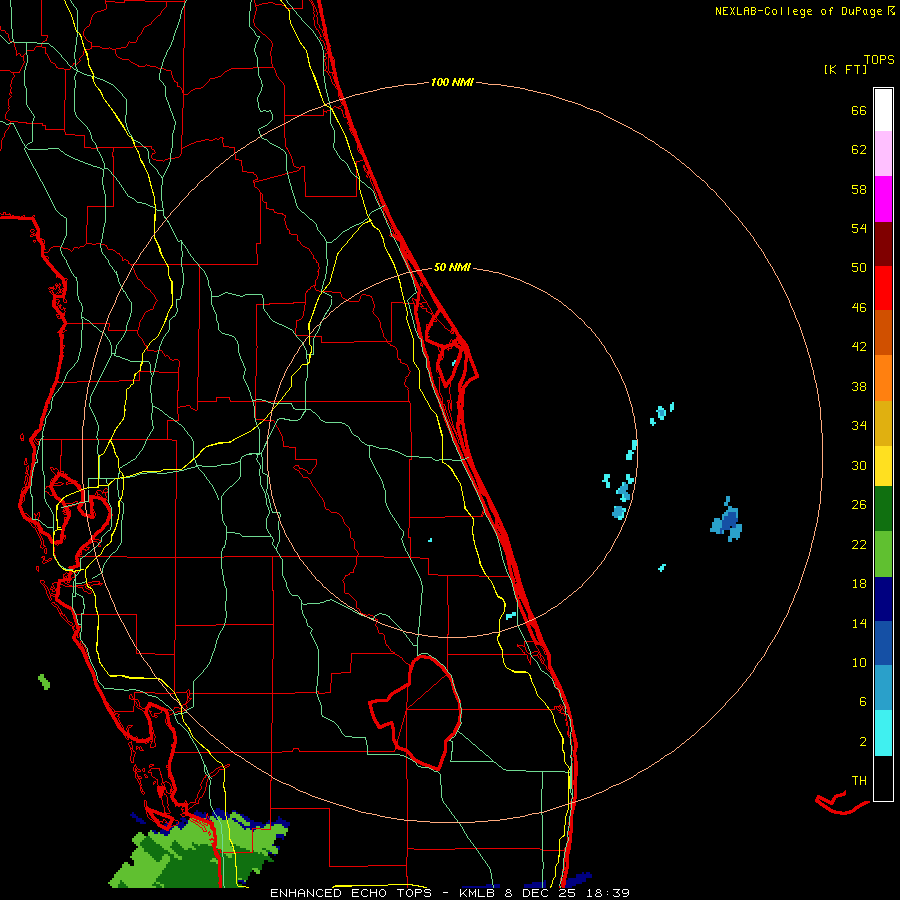
Task: Click the 62 legend value
Action: tap(859, 150)
